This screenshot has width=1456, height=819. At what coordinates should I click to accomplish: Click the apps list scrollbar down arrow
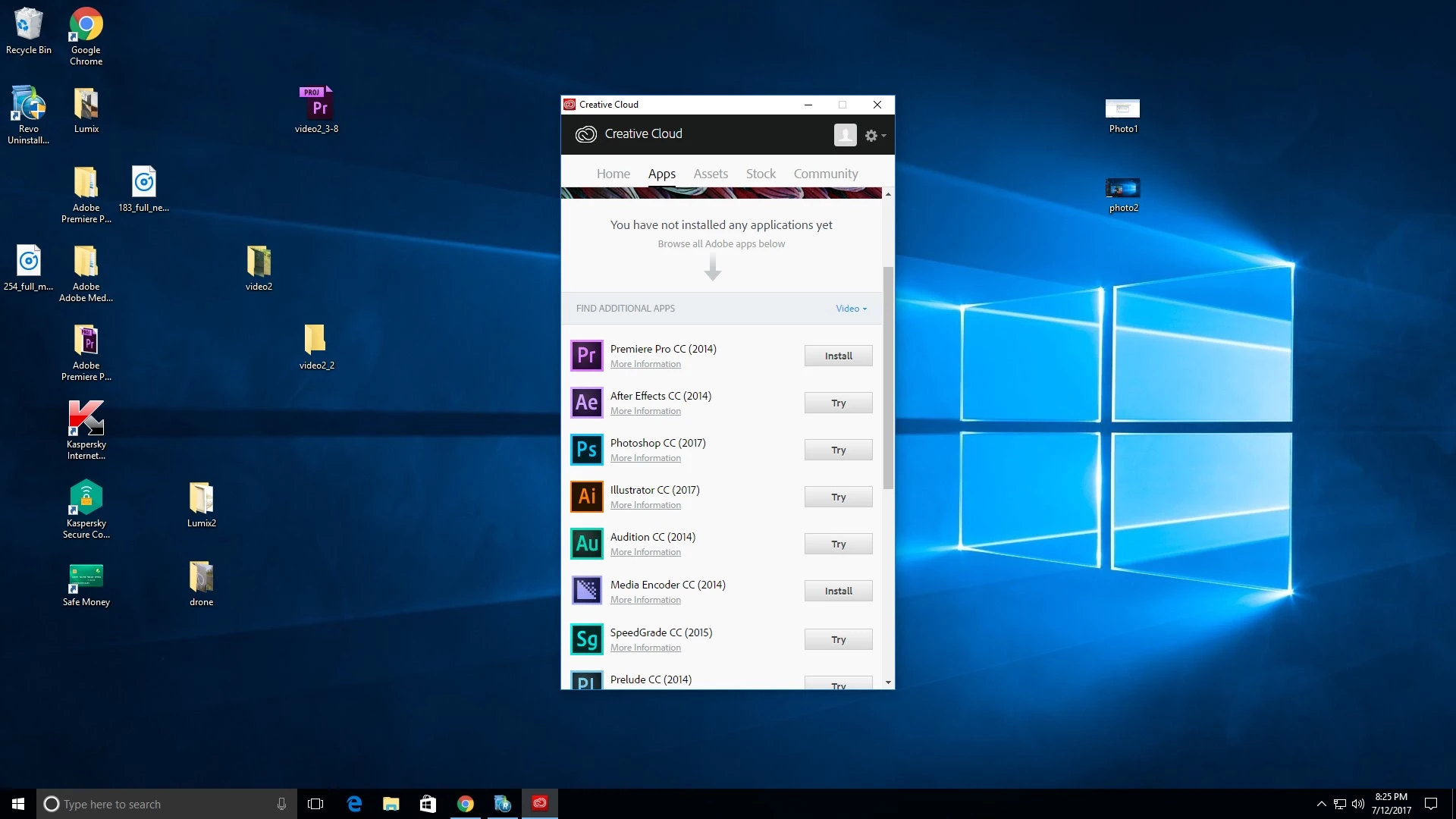(888, 682)
